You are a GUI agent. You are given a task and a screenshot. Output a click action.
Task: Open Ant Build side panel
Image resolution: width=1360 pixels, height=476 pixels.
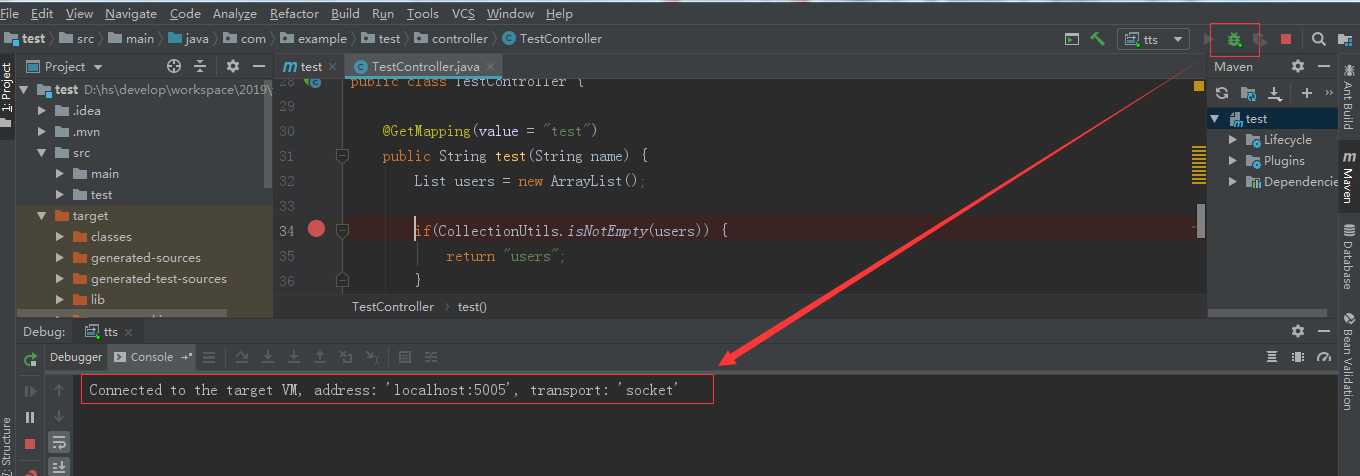point(1348,96)
